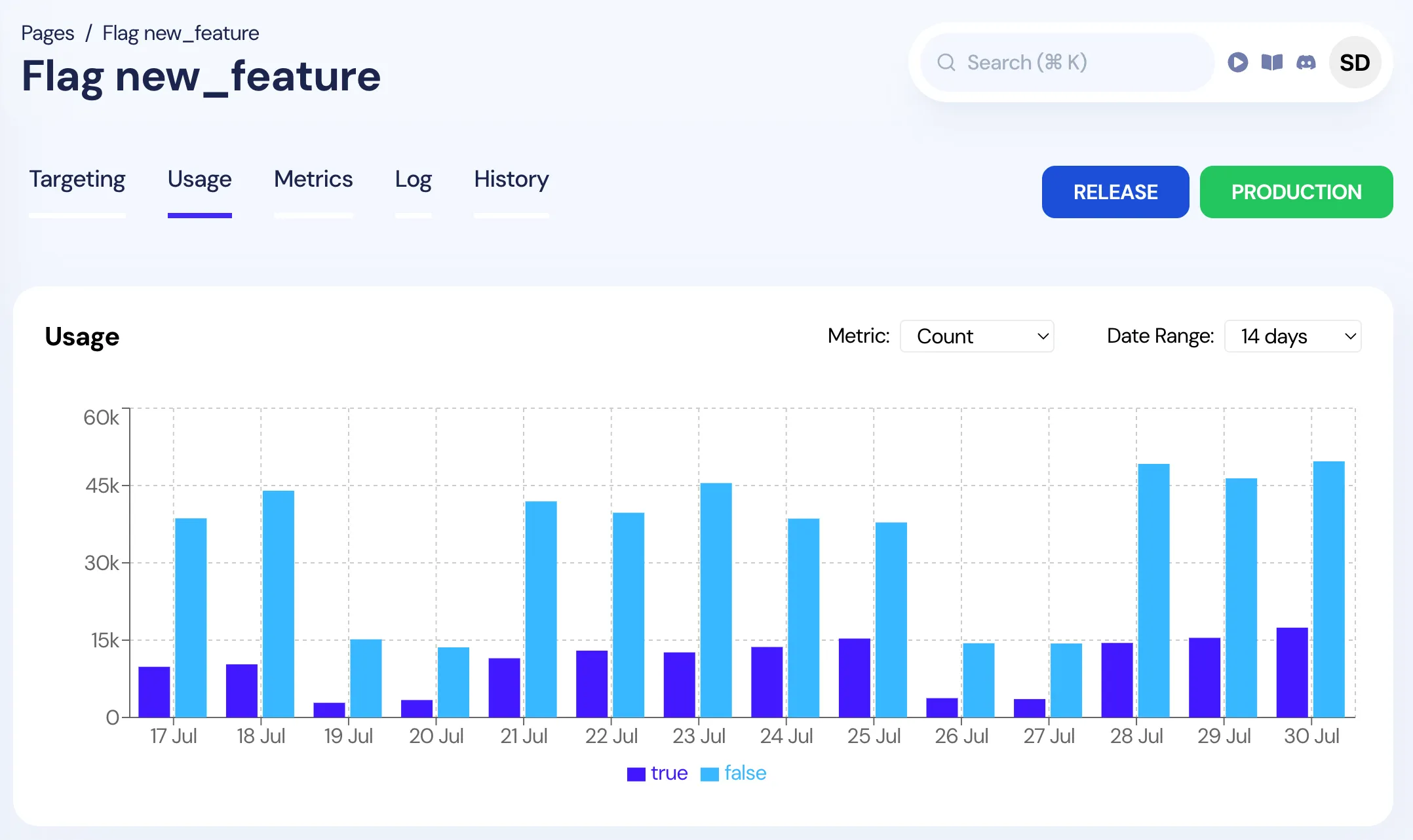Open the documentation book icon

pos(1272,62)
